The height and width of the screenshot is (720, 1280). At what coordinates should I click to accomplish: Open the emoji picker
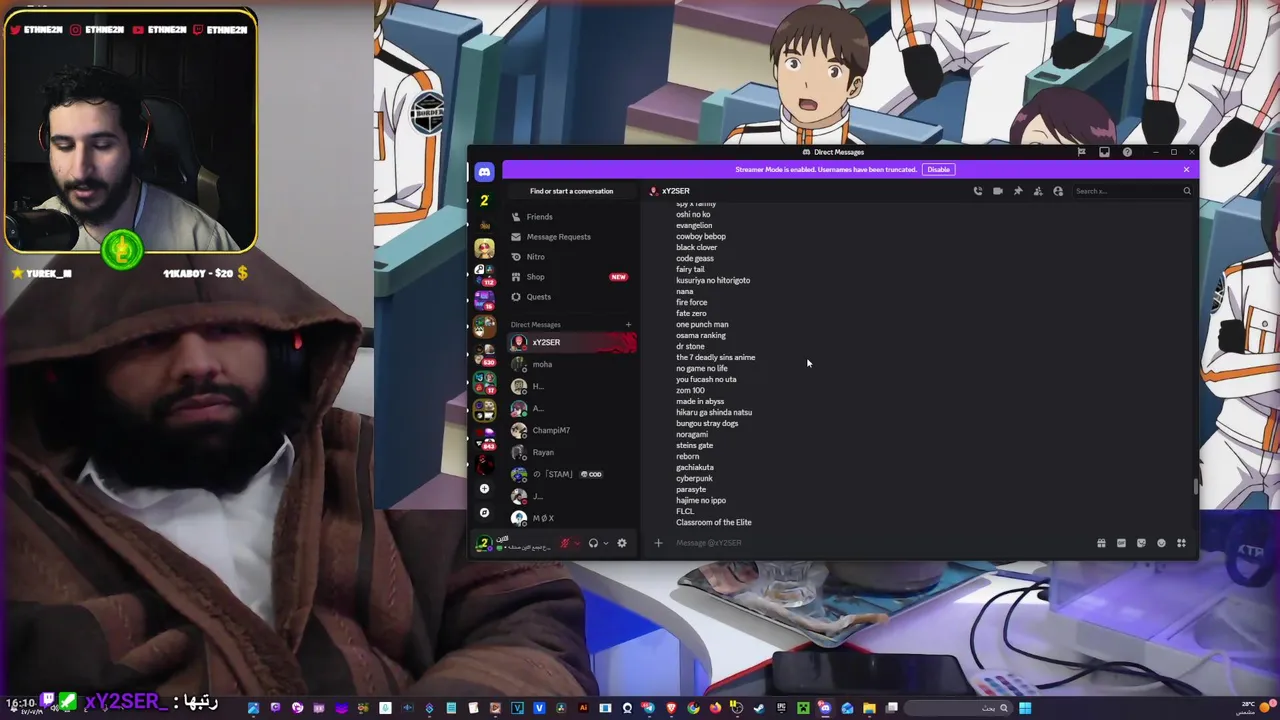pos(1161,543)
